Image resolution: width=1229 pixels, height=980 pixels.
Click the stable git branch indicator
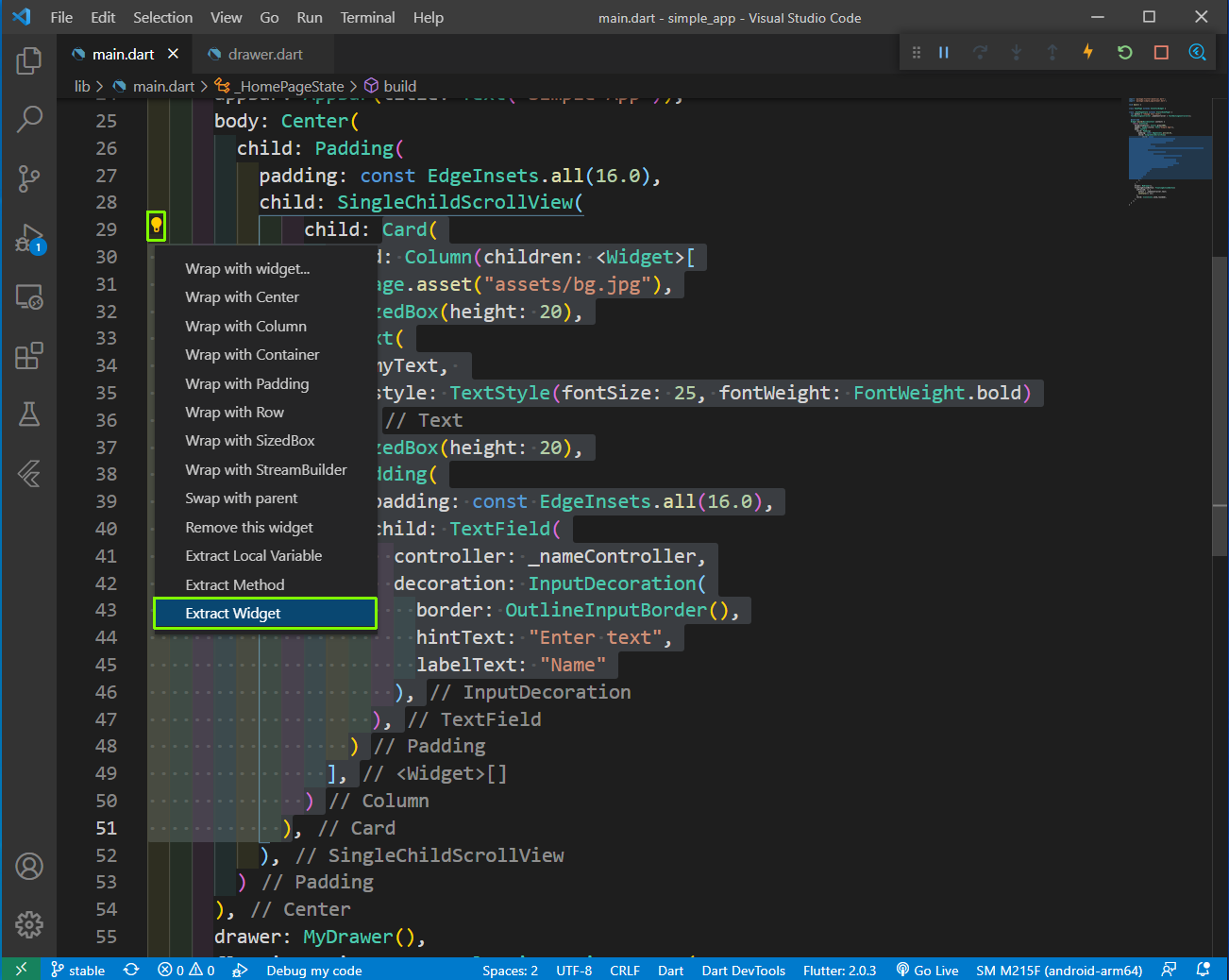click(x=77, y=971)
